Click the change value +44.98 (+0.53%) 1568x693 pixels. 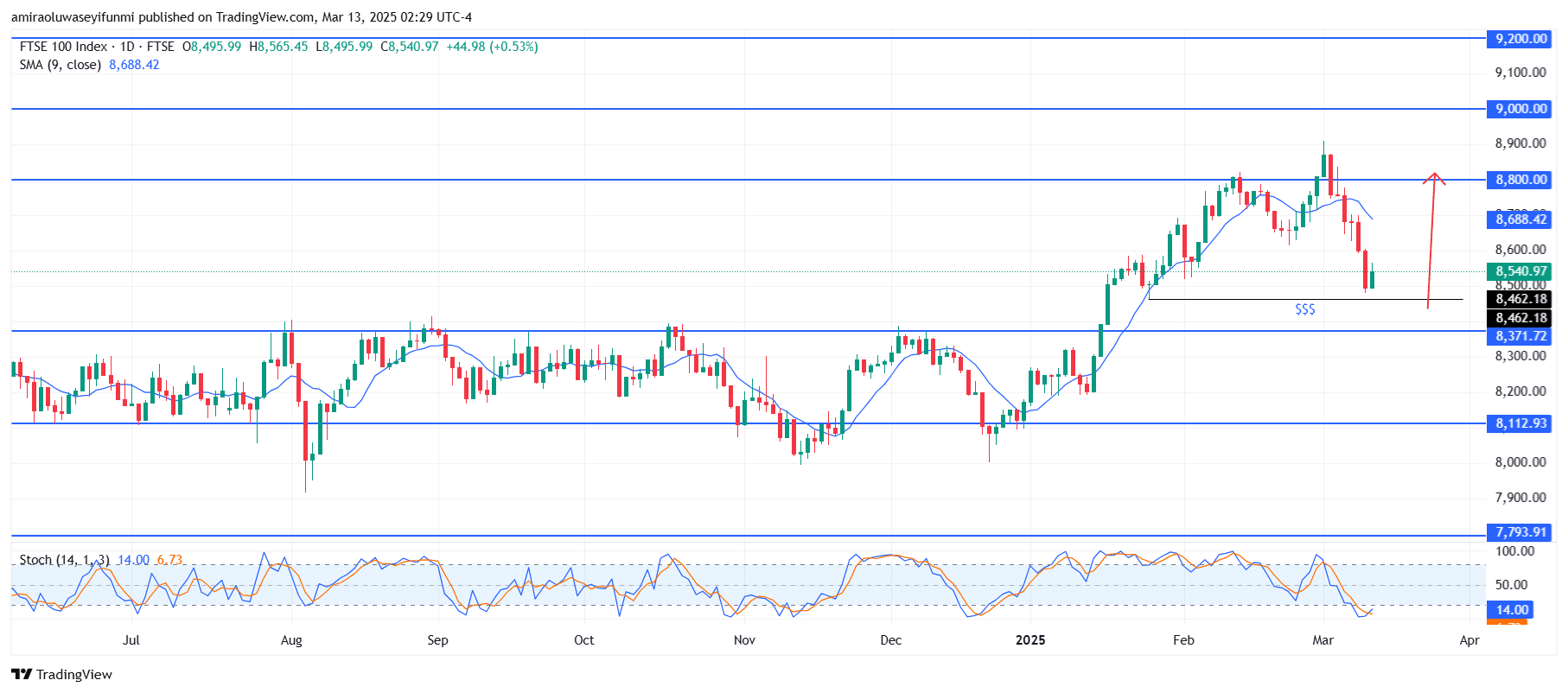coord(492,47)
